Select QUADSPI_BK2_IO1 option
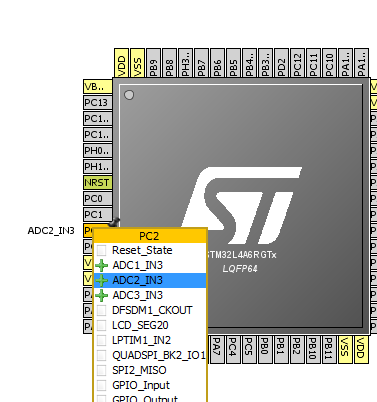The width and height of the screenshot is (377, 402). click(150, 355)
